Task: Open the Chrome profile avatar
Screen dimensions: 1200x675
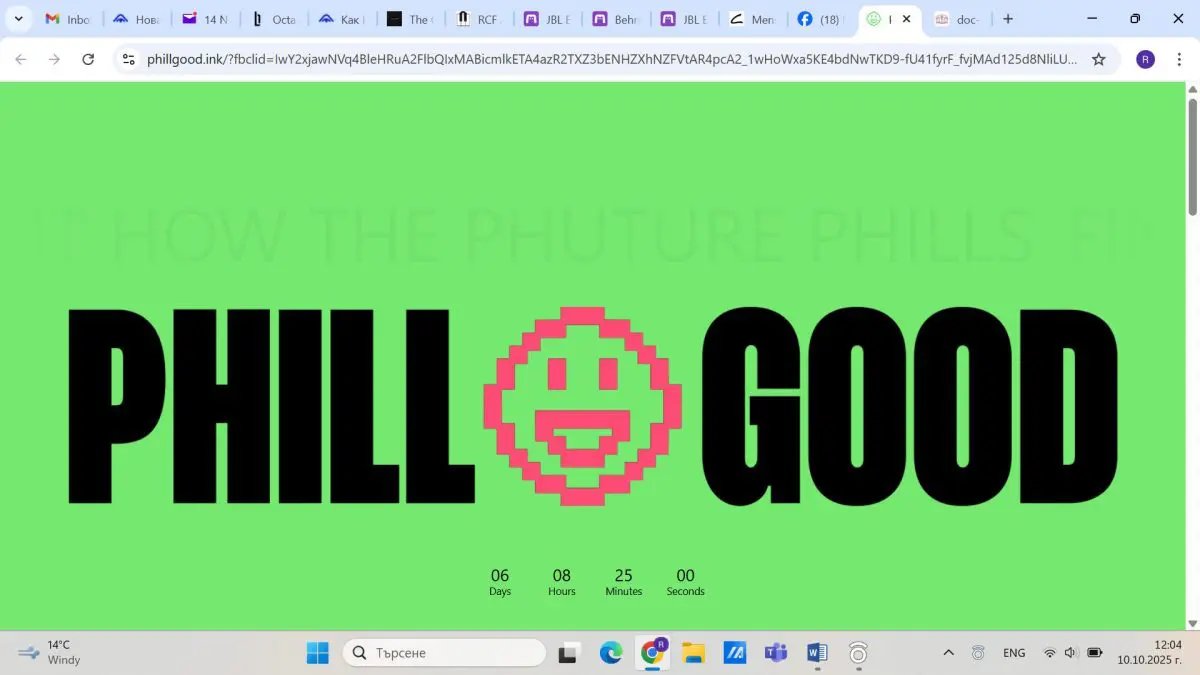Action: (x=1145, y=59)
